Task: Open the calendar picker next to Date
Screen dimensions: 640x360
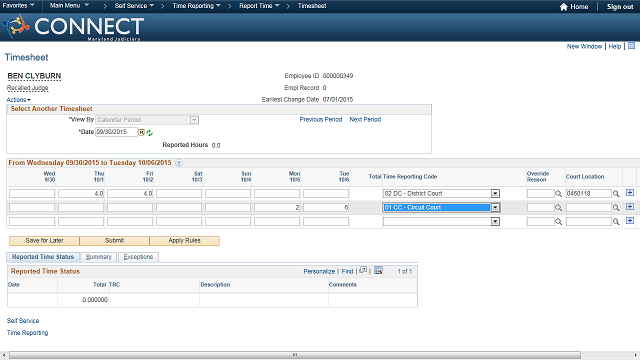Action: point(141,132)
